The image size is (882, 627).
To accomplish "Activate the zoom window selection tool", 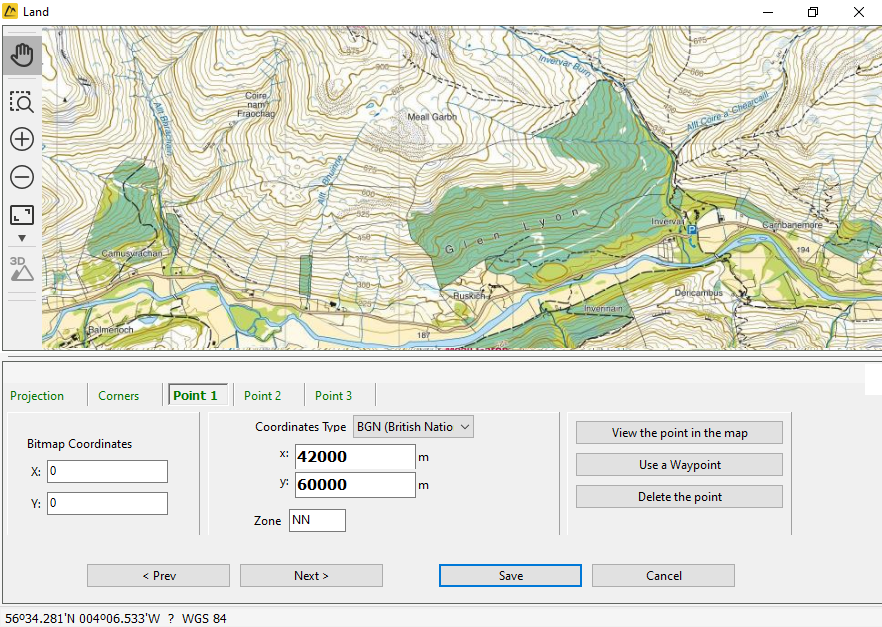I will coord(21,102).
